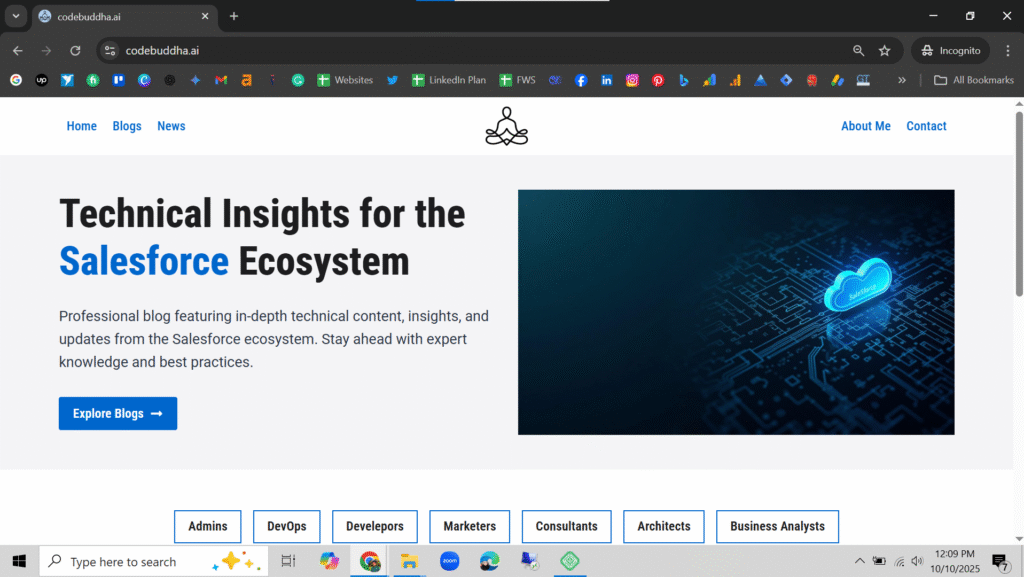Launch Zoom from the taskbar
Image resolution: width=1024 pixels, height=577 pixels.
pyautogui.click(x=449, y=561)
